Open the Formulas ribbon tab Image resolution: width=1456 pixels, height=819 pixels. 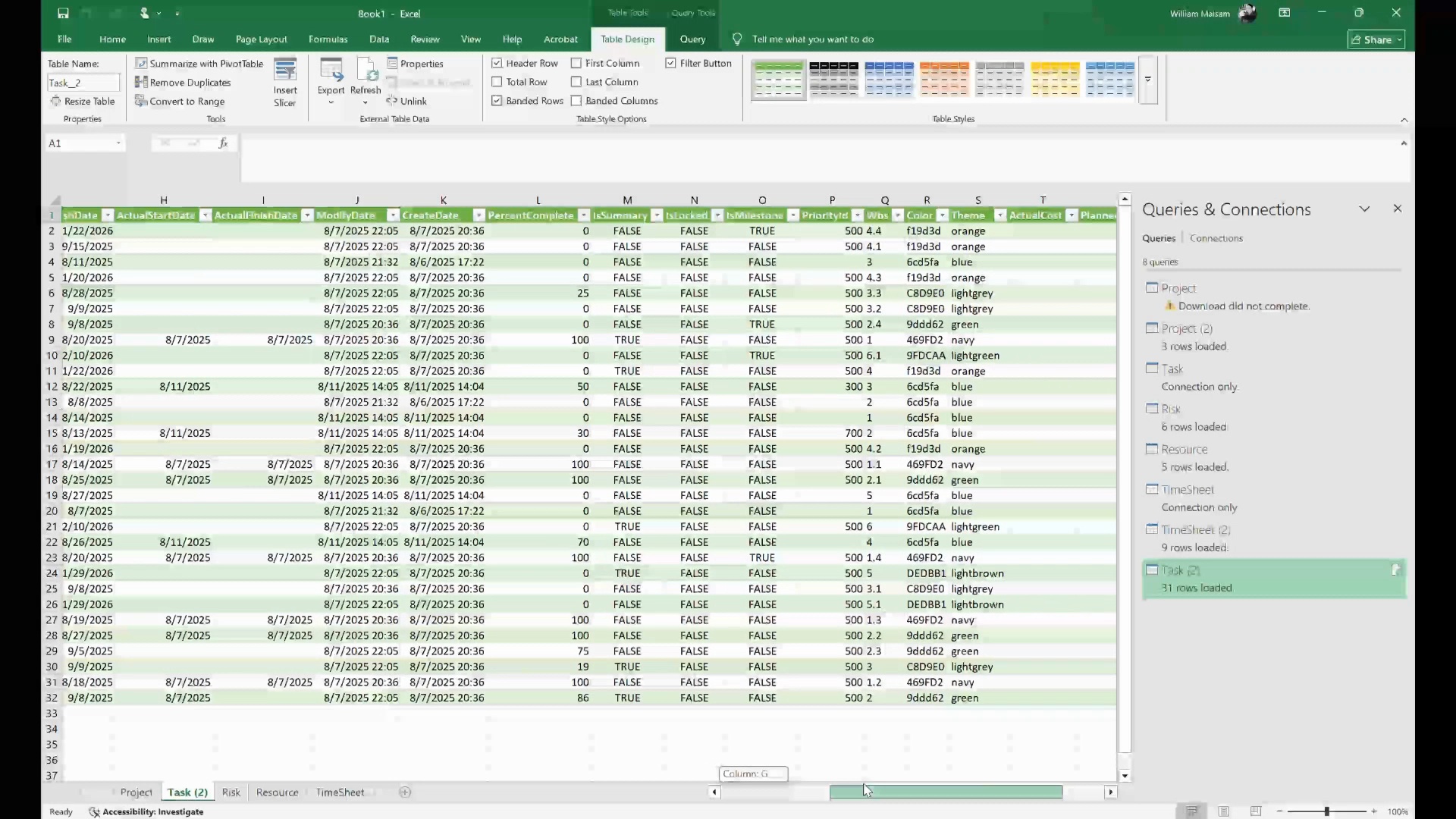328,39
